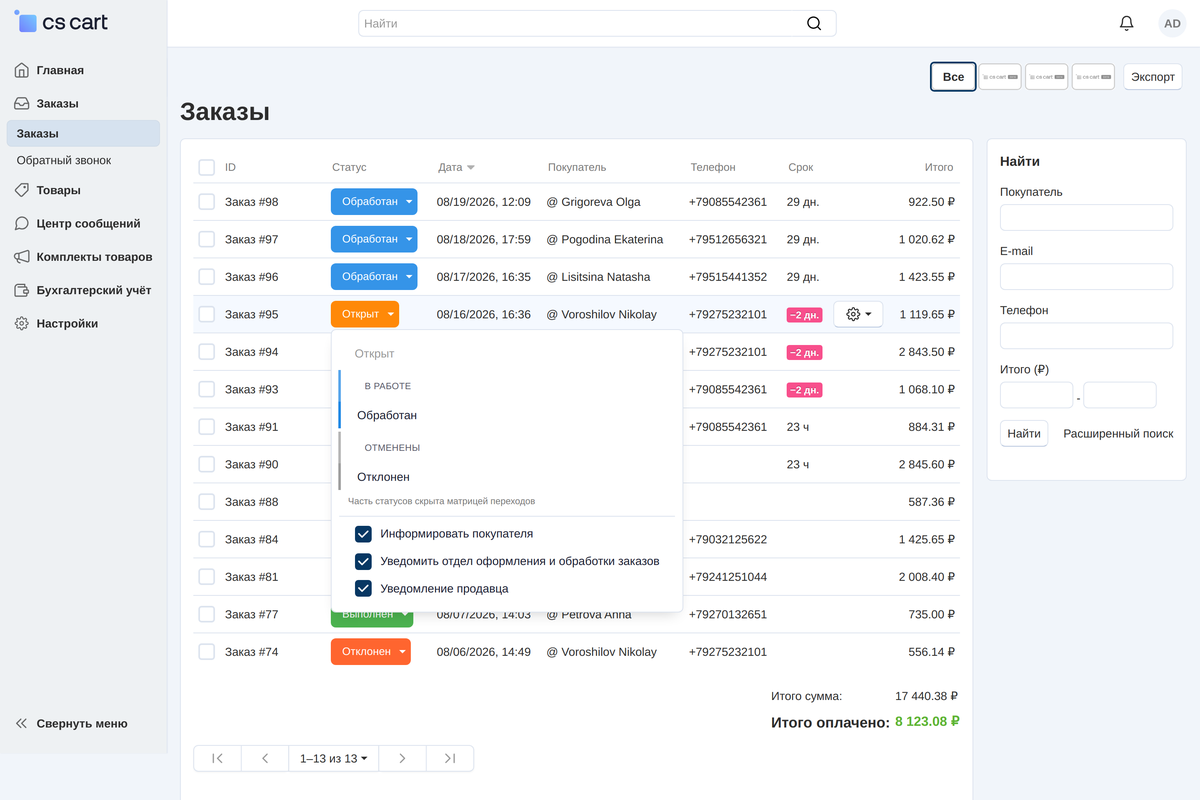Select the Открыт option in the status list

pyautogui.click(x=375, y=354)
